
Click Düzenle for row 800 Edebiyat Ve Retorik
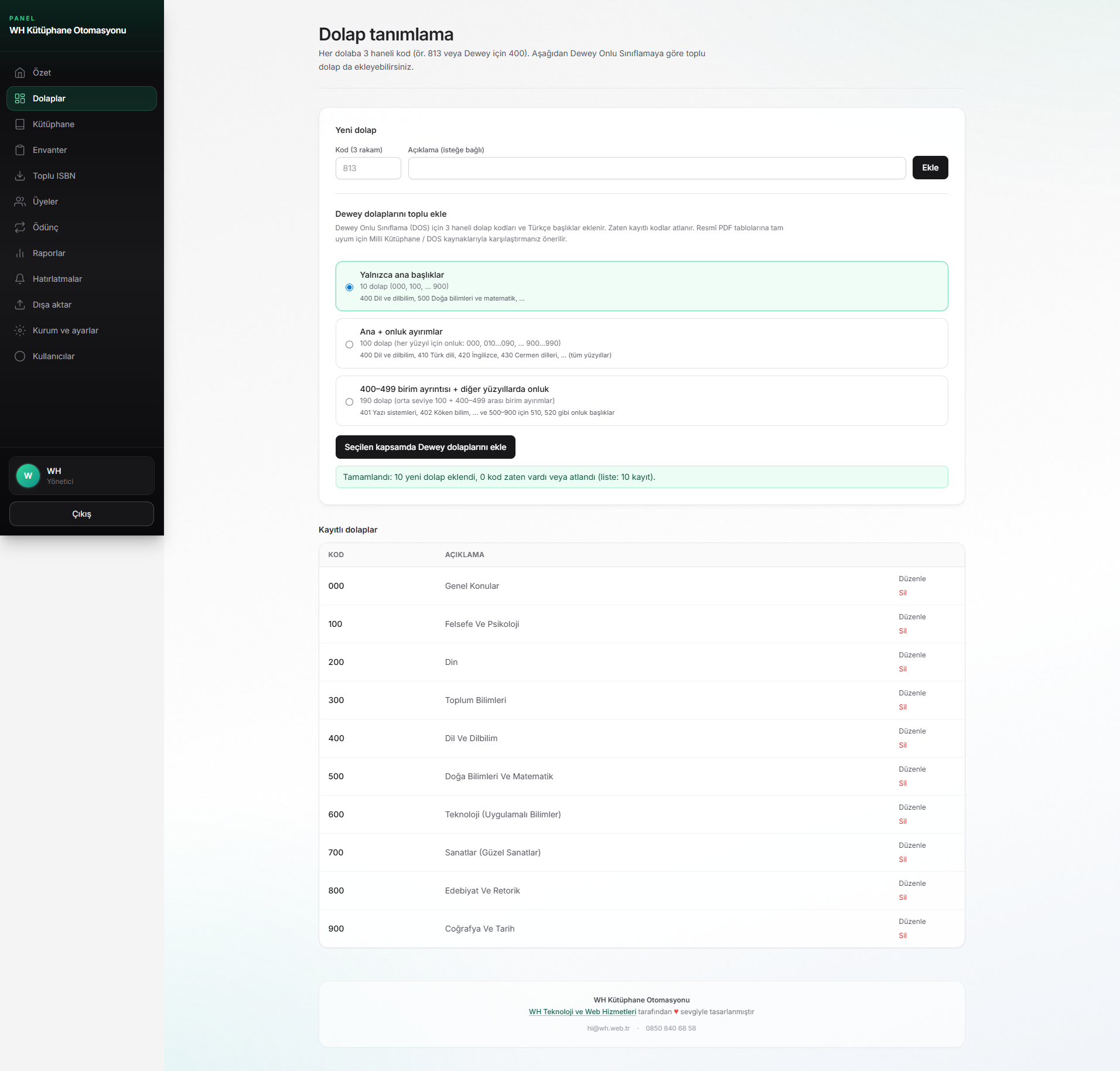[912, 884]
